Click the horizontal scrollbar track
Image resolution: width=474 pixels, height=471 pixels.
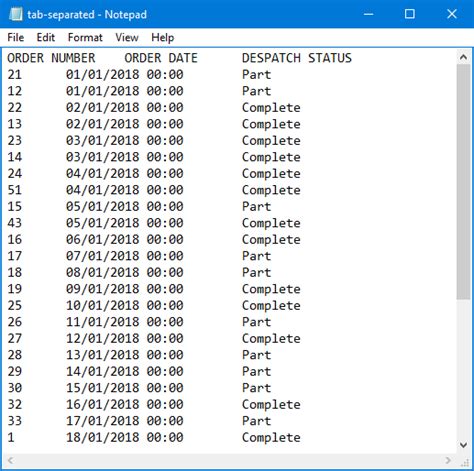pyautogui.click(x=230, y=460)
